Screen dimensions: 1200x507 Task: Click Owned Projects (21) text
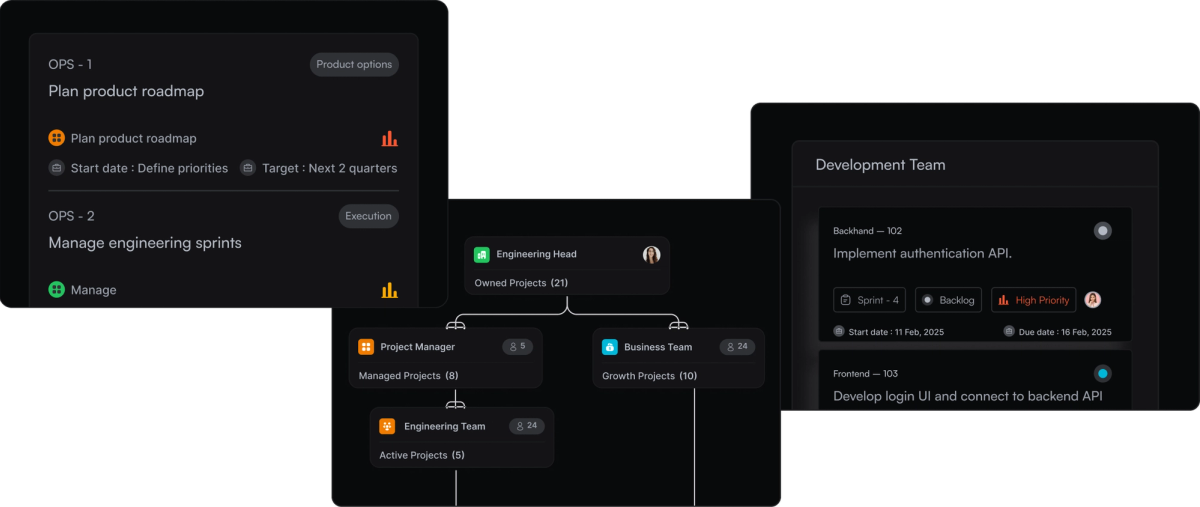(521, 283)
